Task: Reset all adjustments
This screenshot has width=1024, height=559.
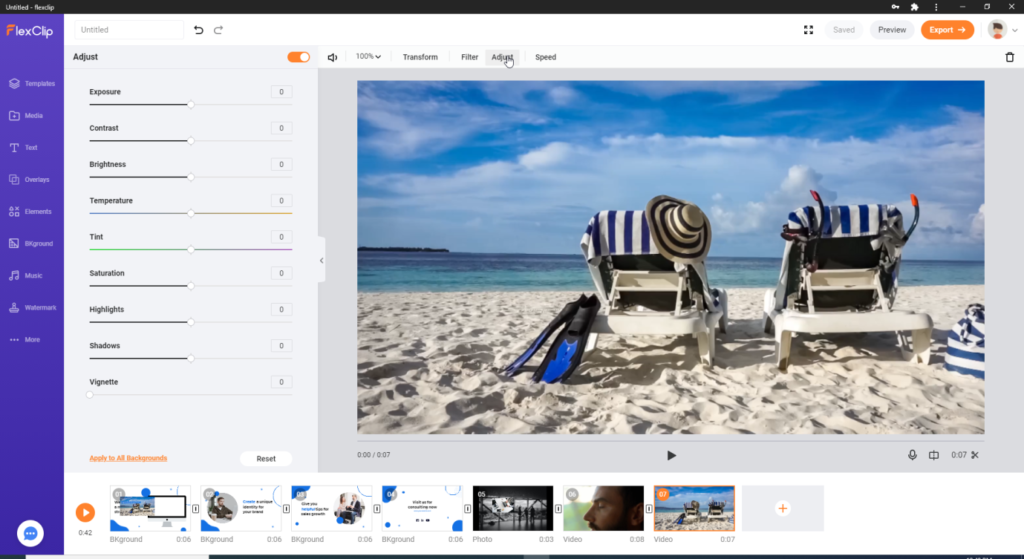Action: coord(266,458)
